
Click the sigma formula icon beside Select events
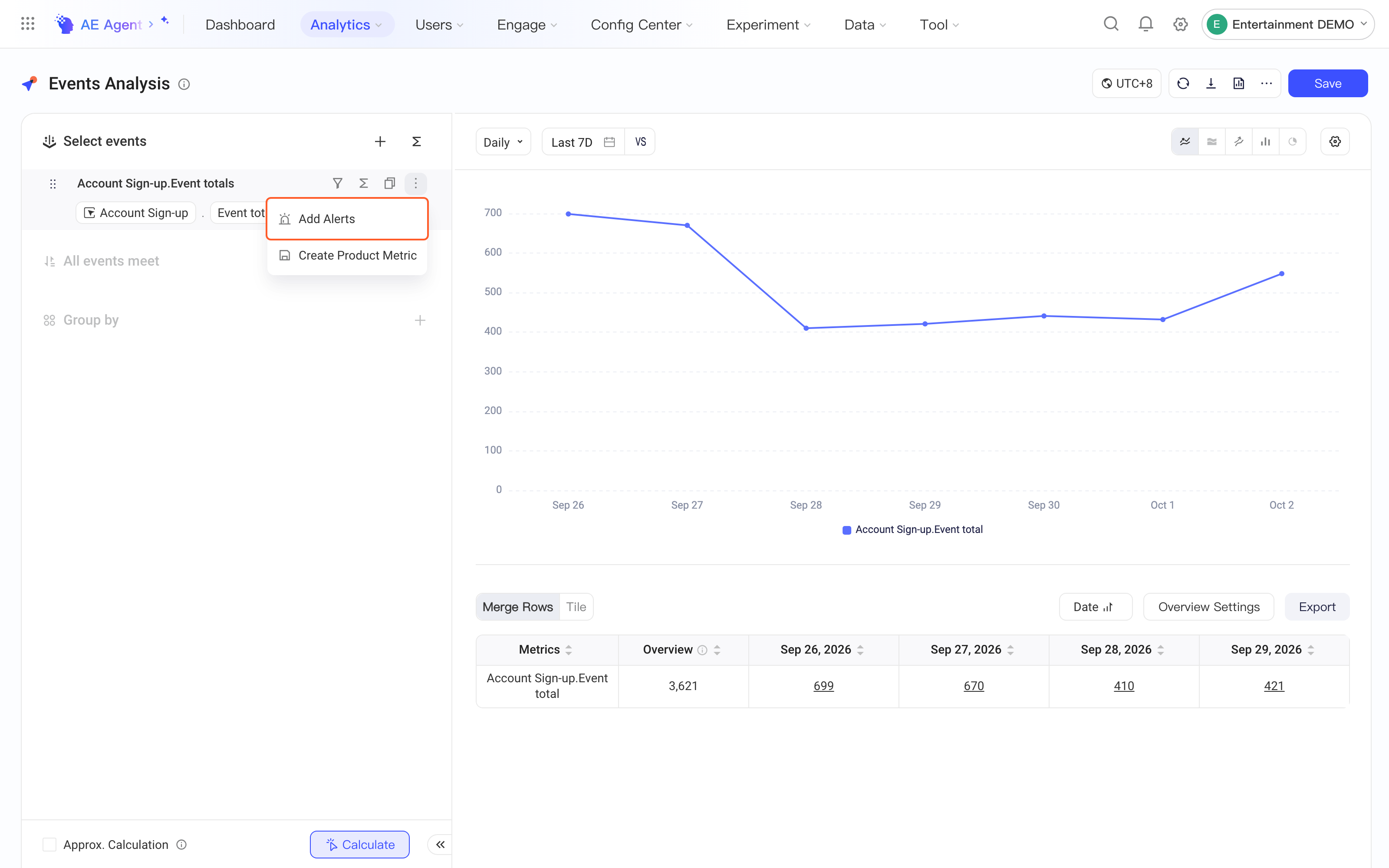417,141
